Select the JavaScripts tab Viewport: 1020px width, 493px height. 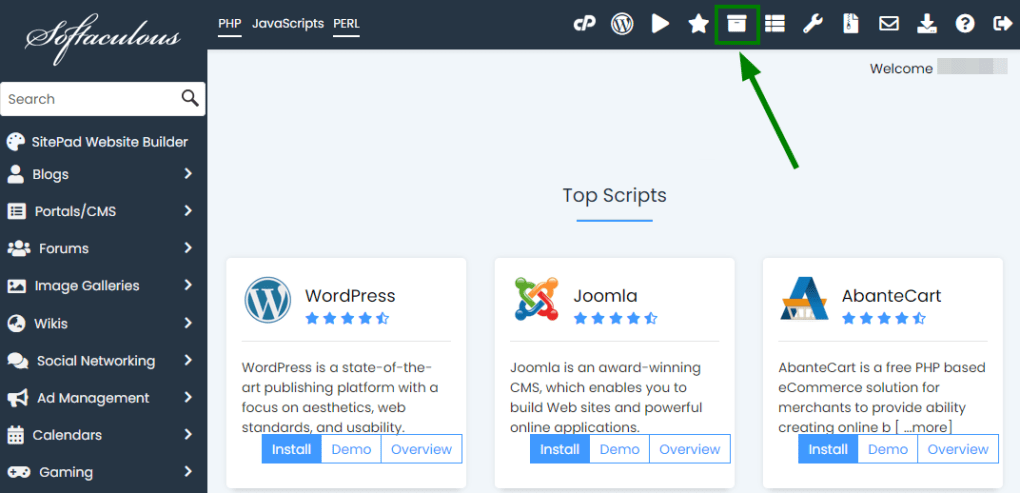click(x=288, y=24)
